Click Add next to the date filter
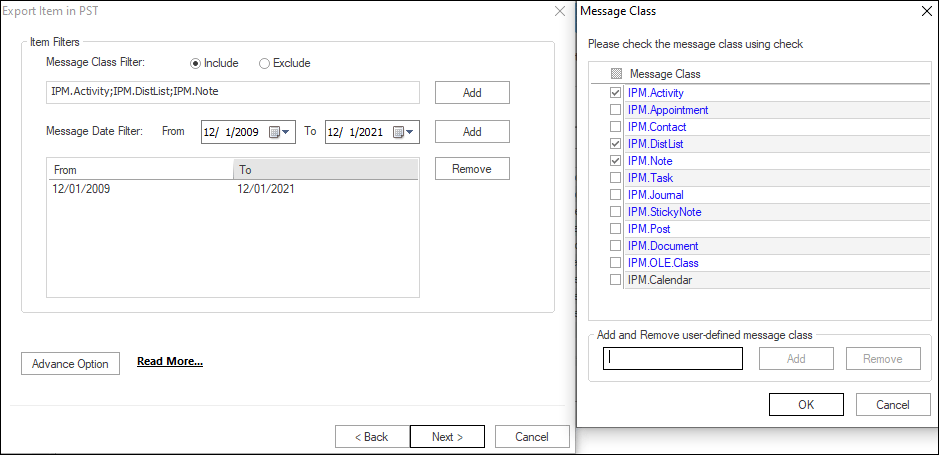The width and height of the screenshot is (939, 455). (x=472, y=132)
